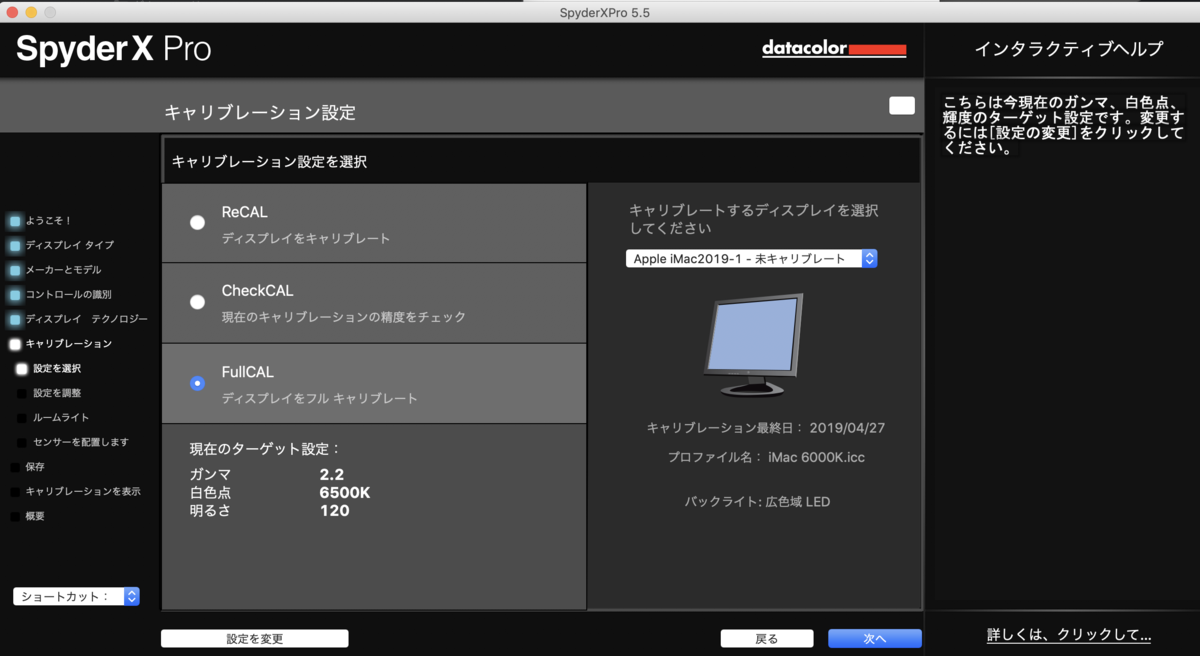Click the ルームライト step icon
This screenshot has width=1200, height=656.
21,417
